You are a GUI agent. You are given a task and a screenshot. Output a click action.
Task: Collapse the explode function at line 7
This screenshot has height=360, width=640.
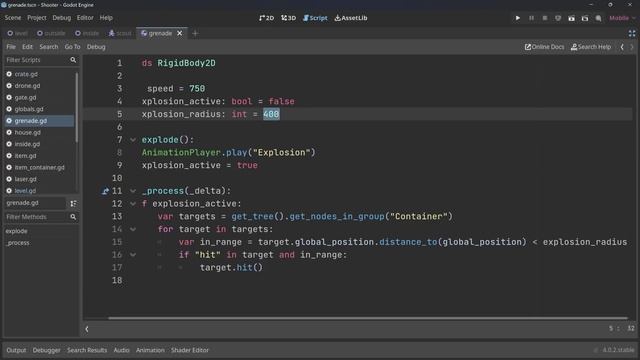click(133, 140)
